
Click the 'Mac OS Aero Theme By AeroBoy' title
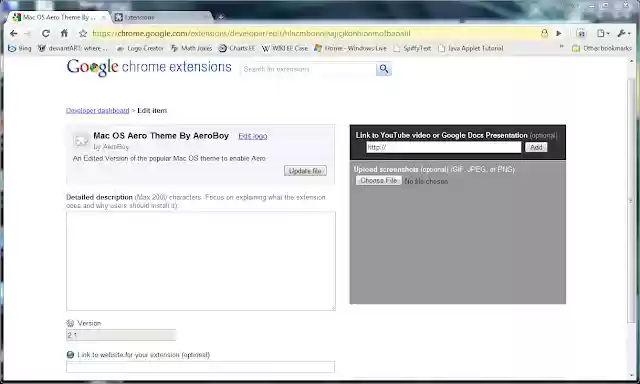point(161,136)
